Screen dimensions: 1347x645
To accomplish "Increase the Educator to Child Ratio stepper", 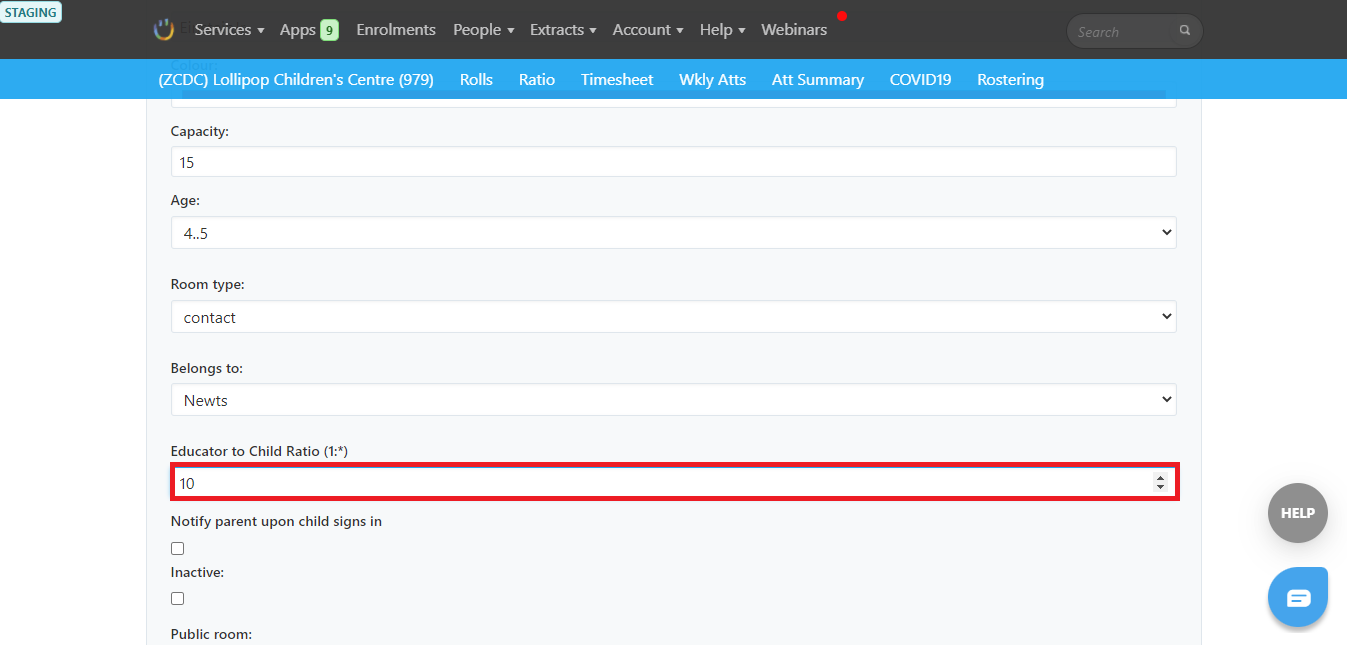I will tap(1160, 478).
